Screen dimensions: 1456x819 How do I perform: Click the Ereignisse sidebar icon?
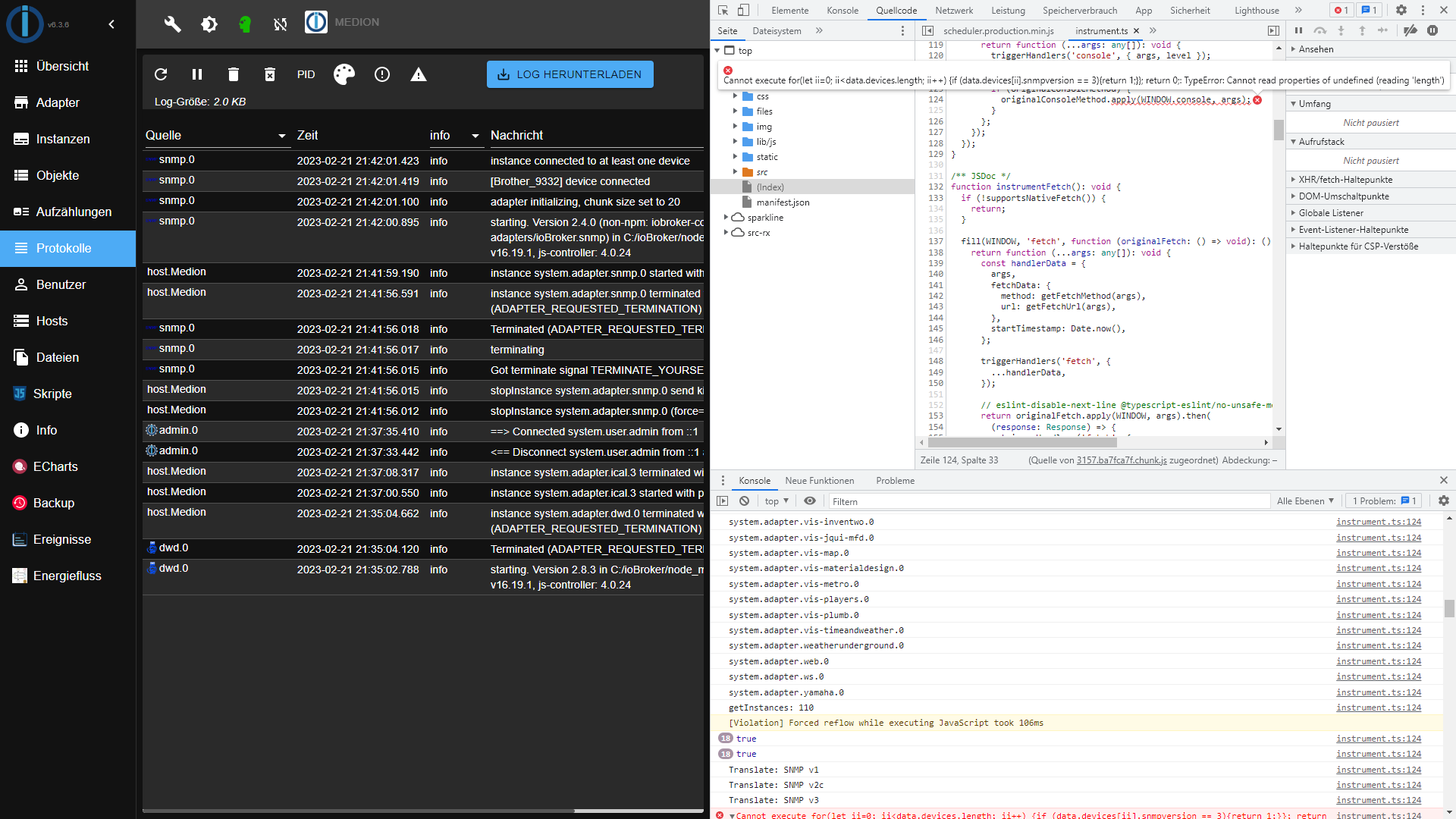coord(20,539)
